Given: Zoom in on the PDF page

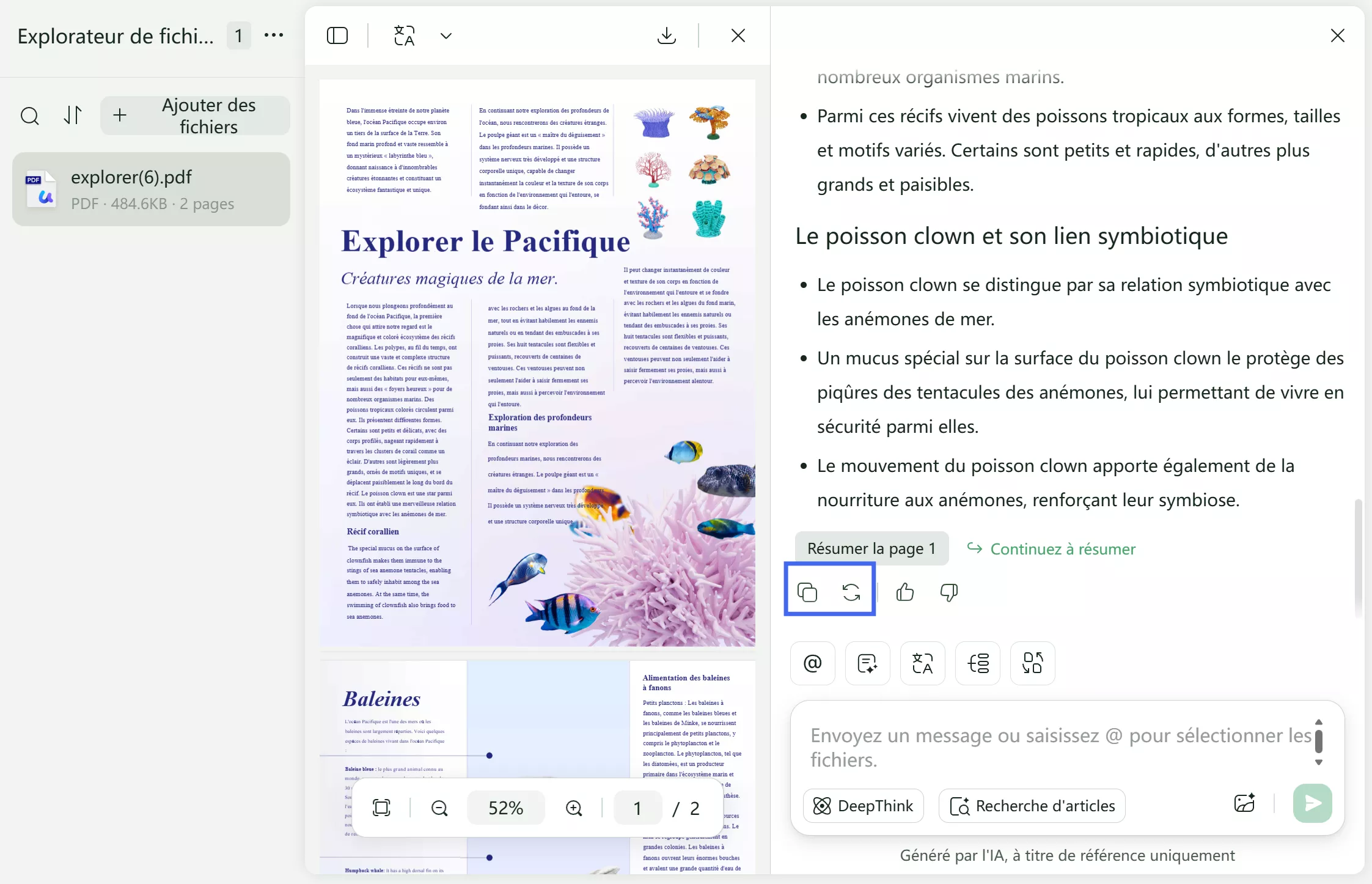Looking at the screenshot, I should tap(573, 808).
